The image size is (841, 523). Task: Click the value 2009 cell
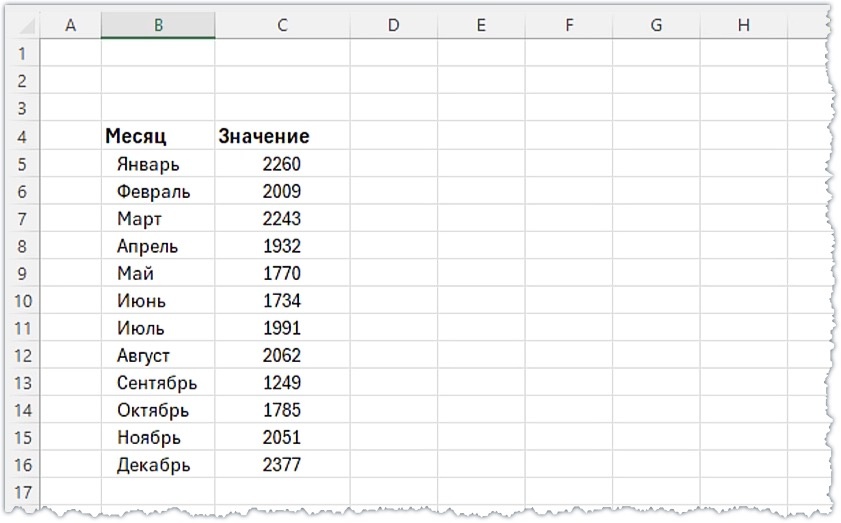click(x=283, y=190)
